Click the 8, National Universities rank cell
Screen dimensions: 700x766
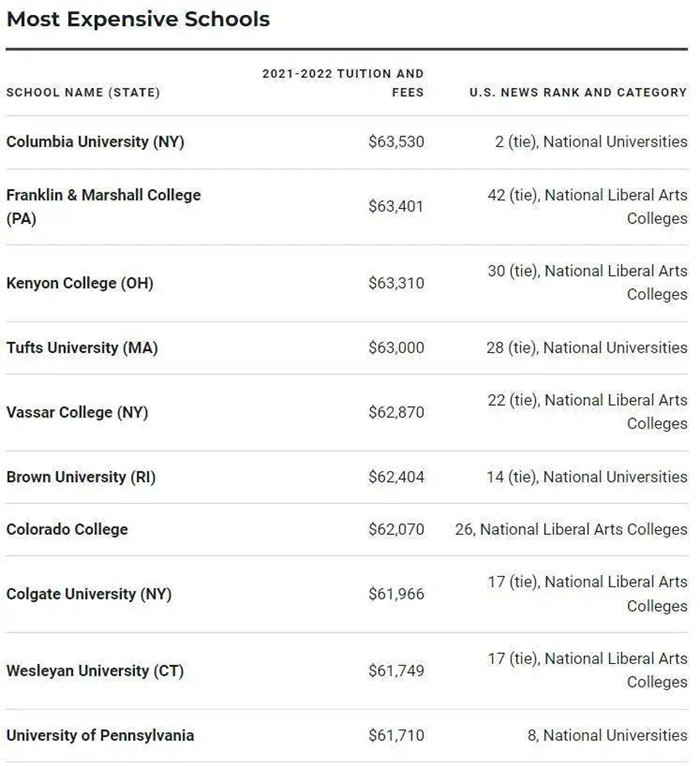coord(607,735)
